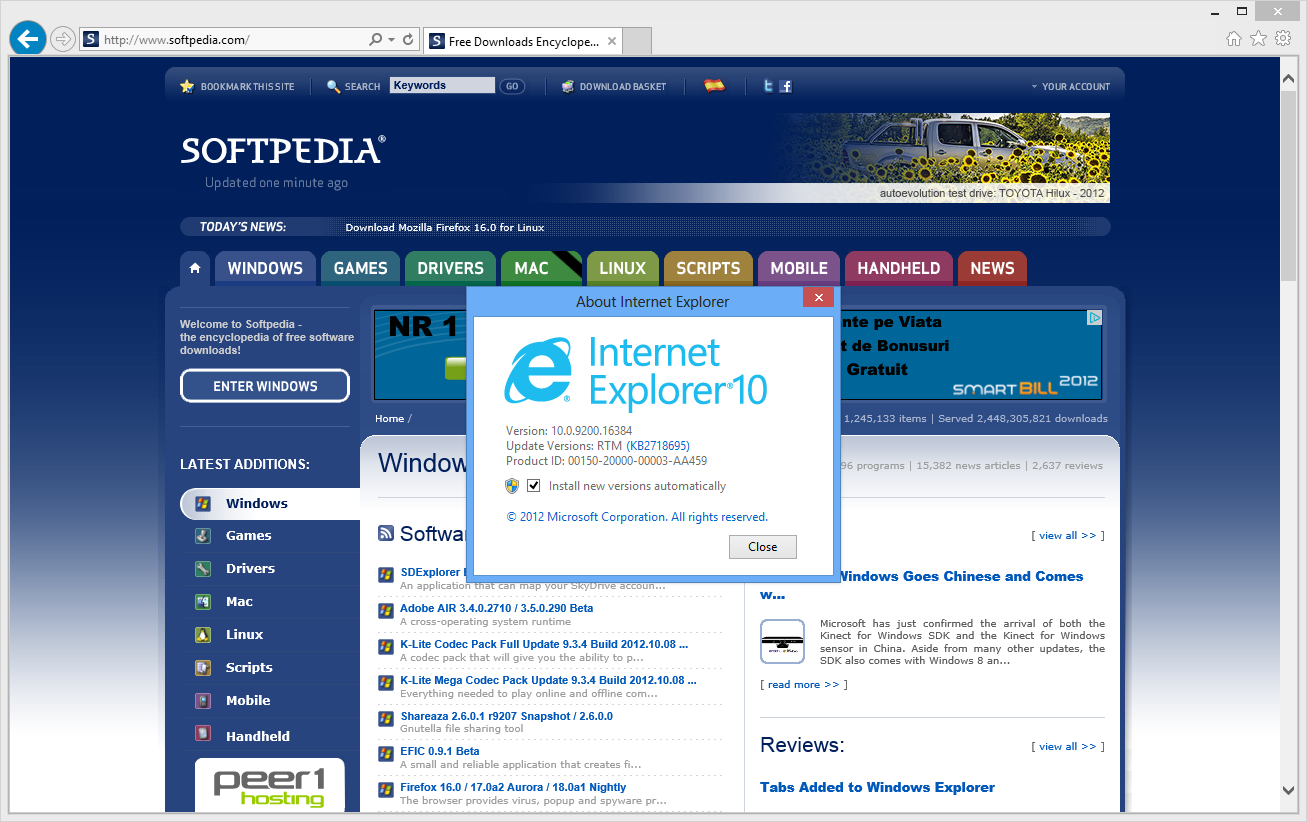Open the Download Basket link
Viewport: 1307px width, 822px height.
click(x=613, y=87)
